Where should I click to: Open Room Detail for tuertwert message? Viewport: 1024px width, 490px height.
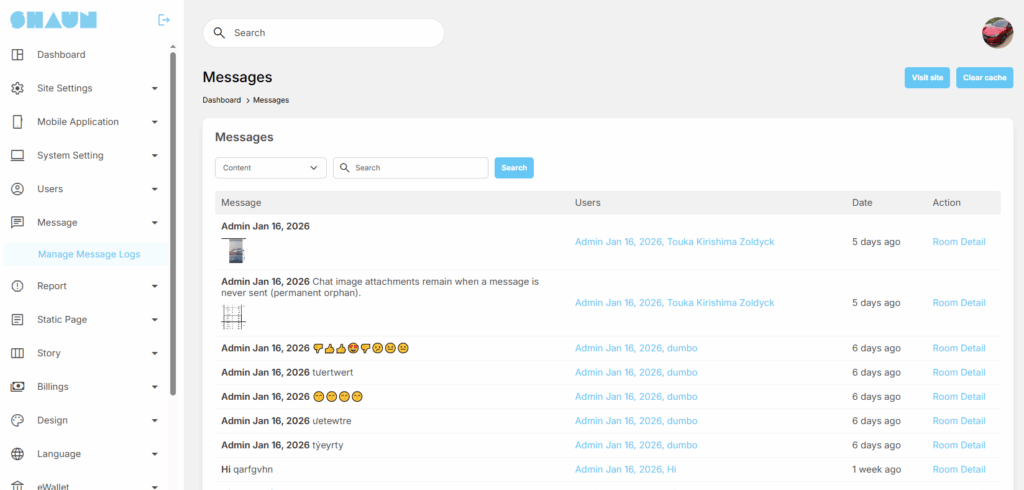pos(958,372)
